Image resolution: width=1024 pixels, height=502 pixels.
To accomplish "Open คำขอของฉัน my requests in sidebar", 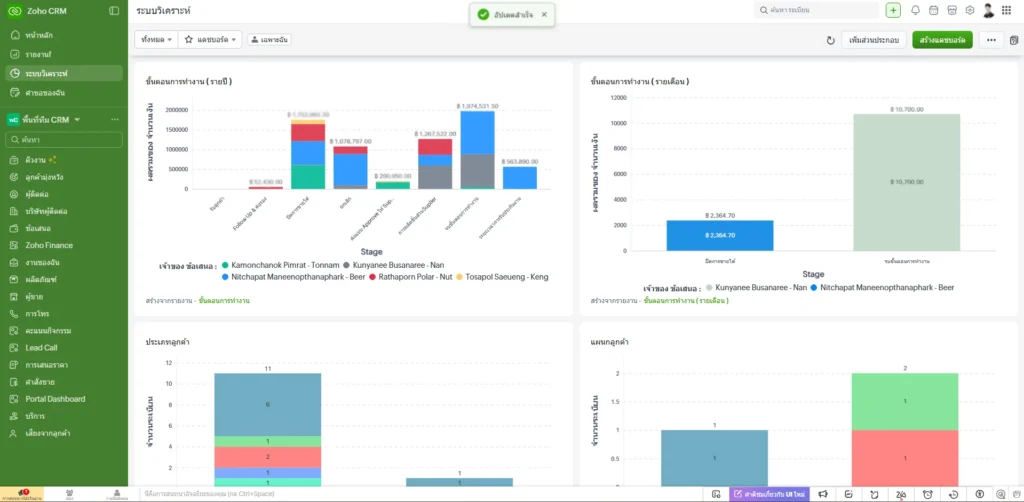I will (x=64, y=93).
